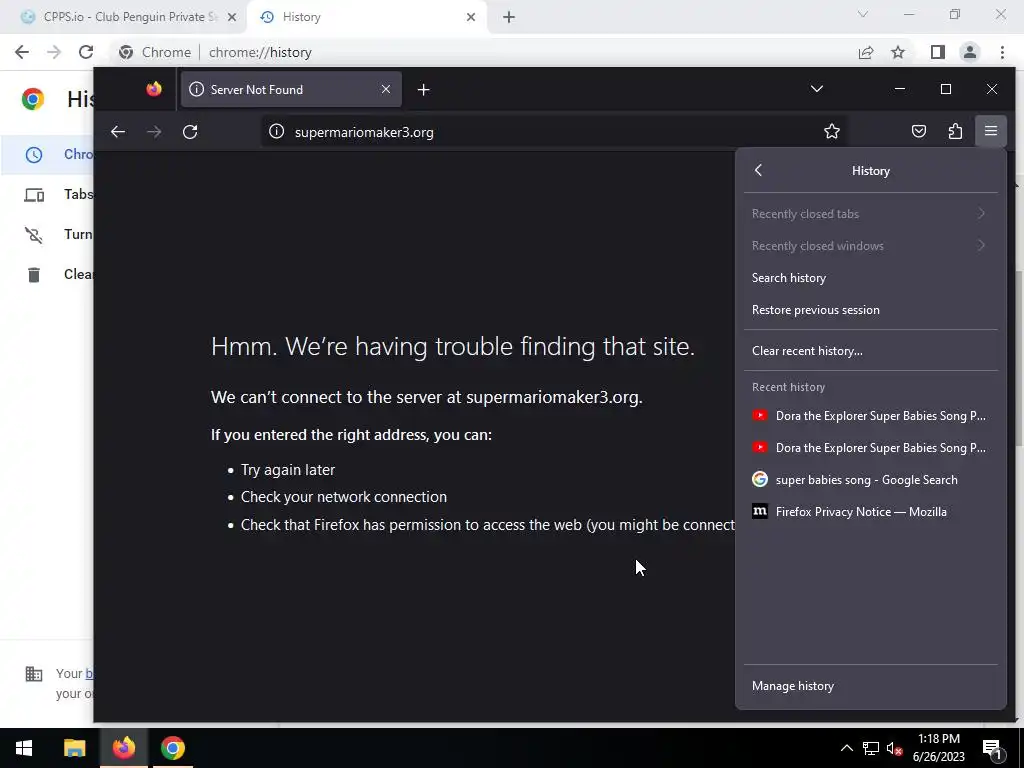Open the Firefox Extensions puzzle icon
Viewport: 1024px width, 768px height.
click(955, 132)
